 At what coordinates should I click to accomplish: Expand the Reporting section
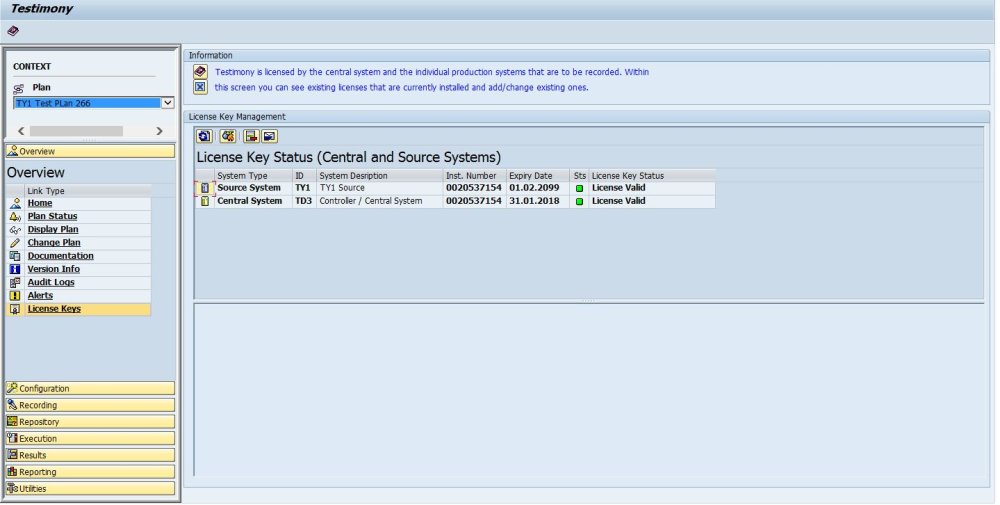(90, 472)
